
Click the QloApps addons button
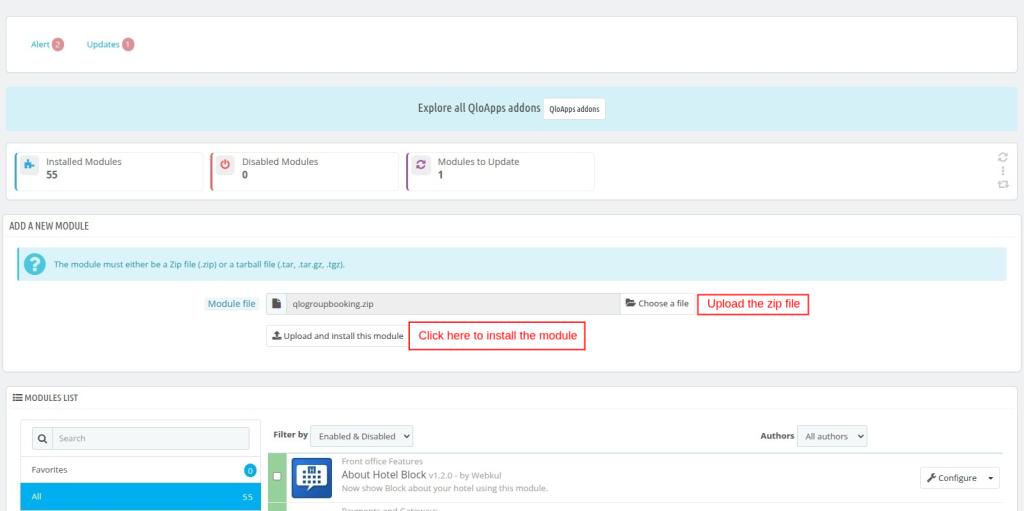(574, 109)
